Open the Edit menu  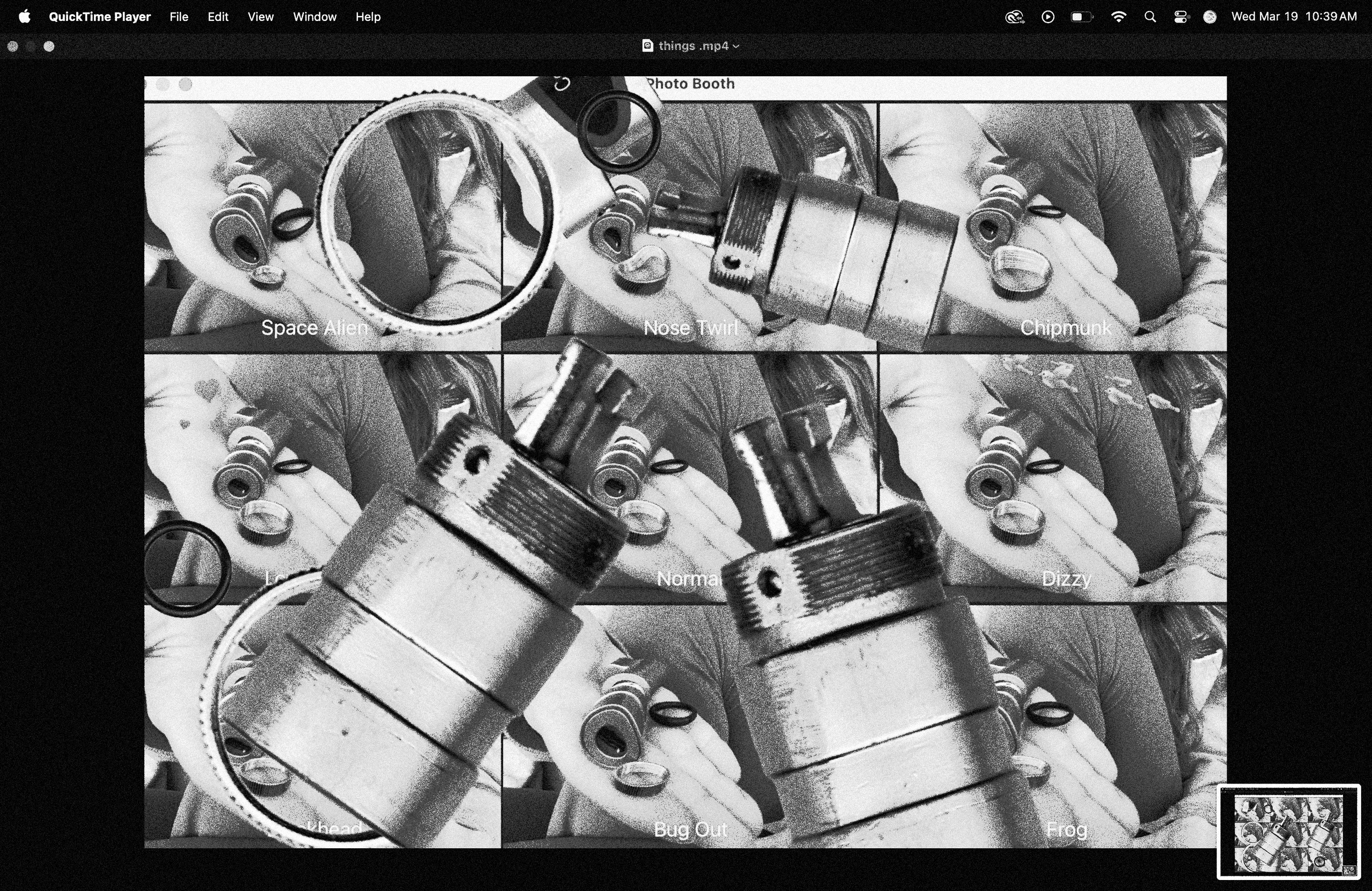pyautogui.click(x=218, y=16)
